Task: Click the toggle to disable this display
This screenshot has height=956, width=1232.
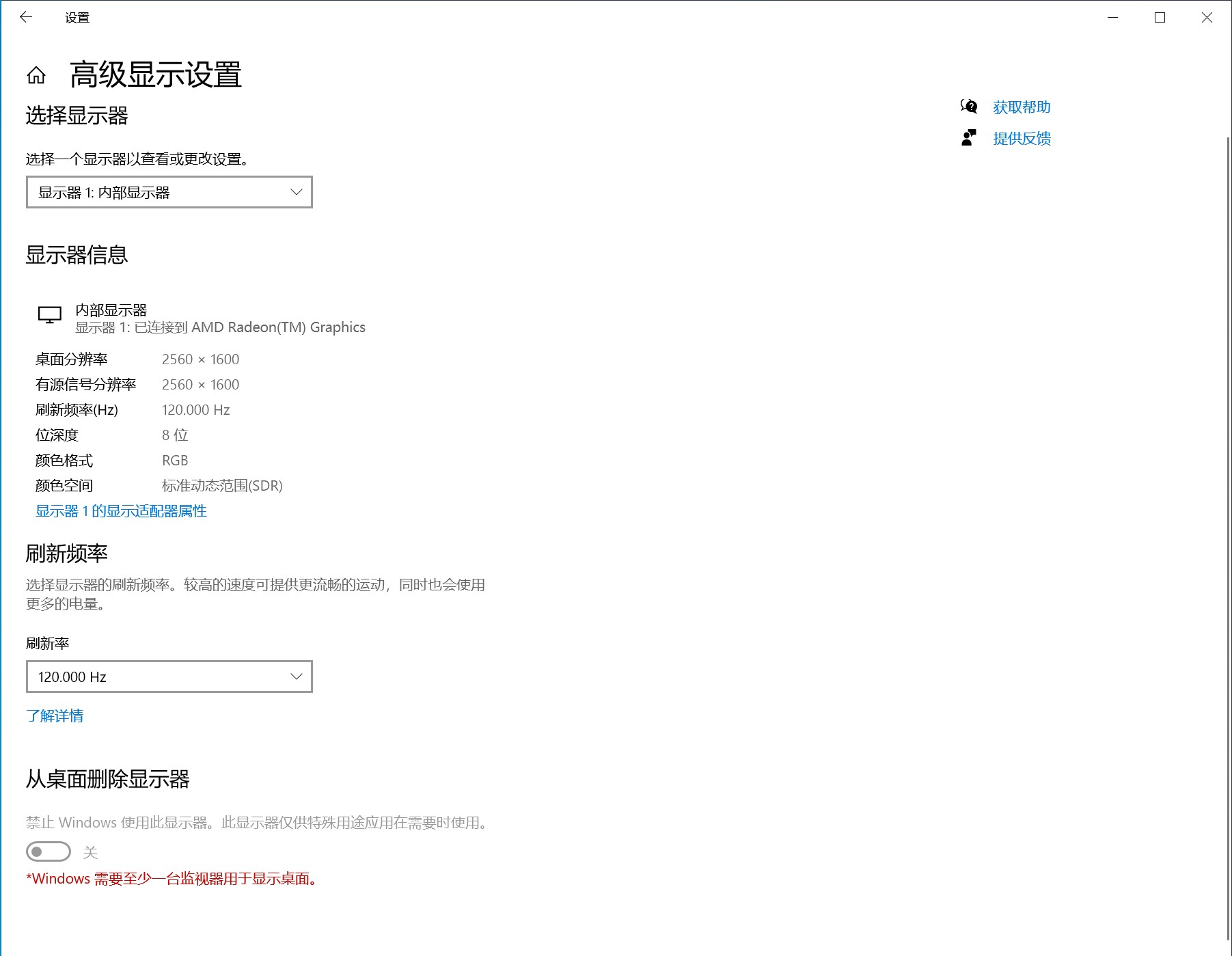Action: pyautogui.click(x=49, y=852)
